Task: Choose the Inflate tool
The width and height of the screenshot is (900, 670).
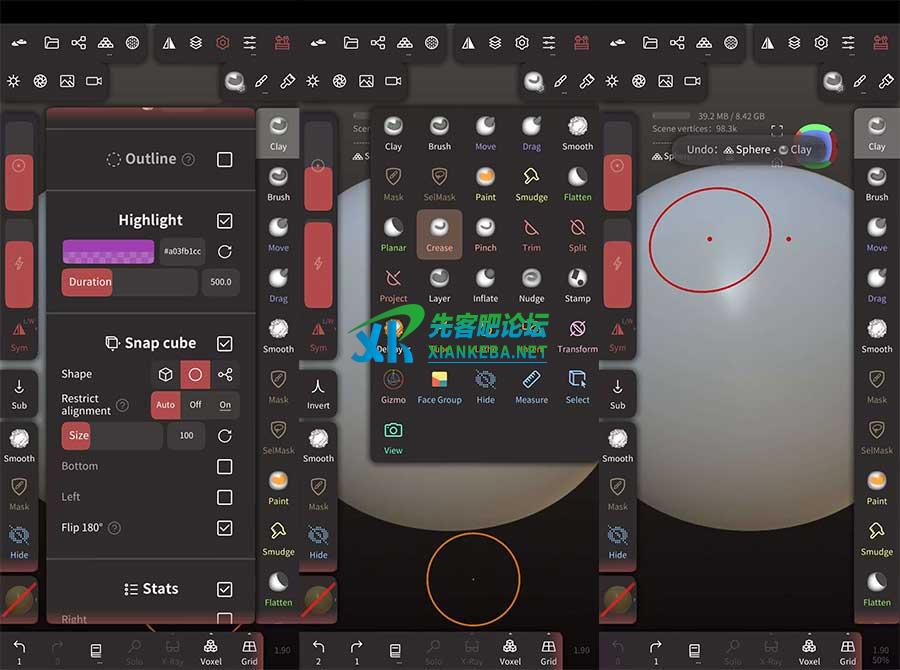Action: pos(485,283)
